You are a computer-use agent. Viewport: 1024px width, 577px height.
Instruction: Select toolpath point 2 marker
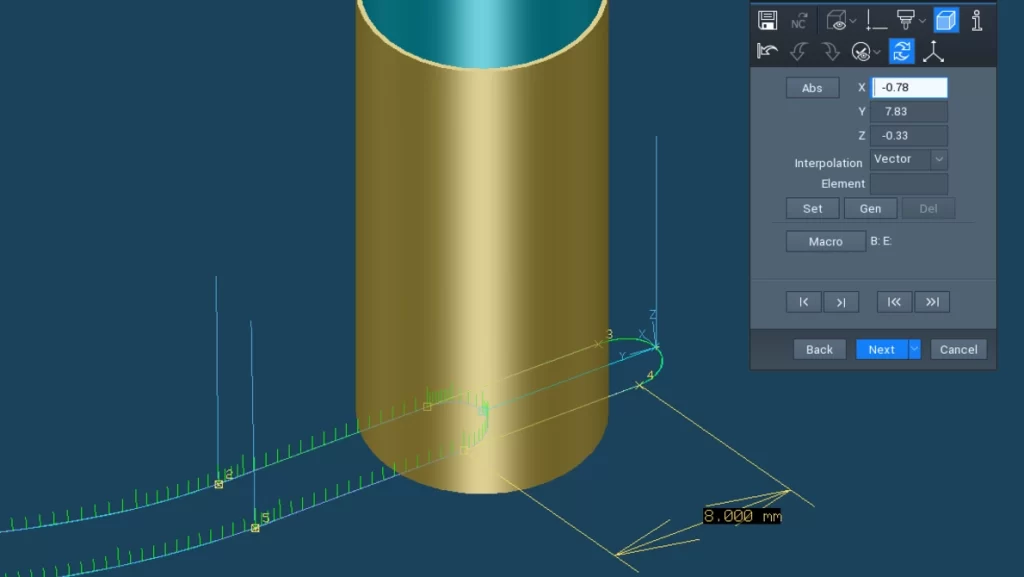click(x=219, y=484)
